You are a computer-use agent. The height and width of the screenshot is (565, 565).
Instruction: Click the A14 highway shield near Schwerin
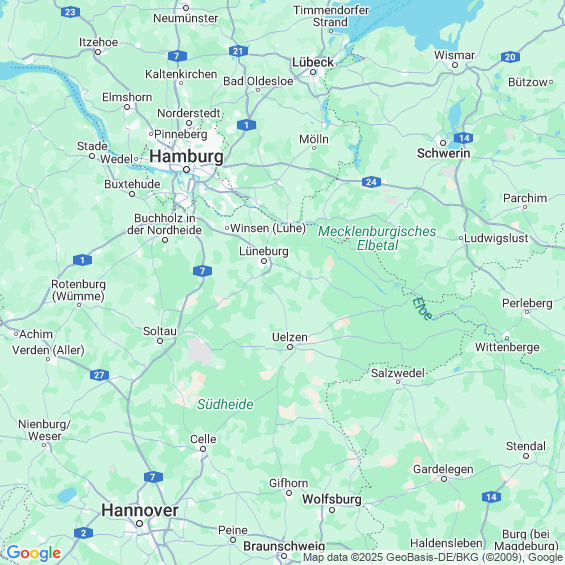pyautogui.click(x=463, y=138)
